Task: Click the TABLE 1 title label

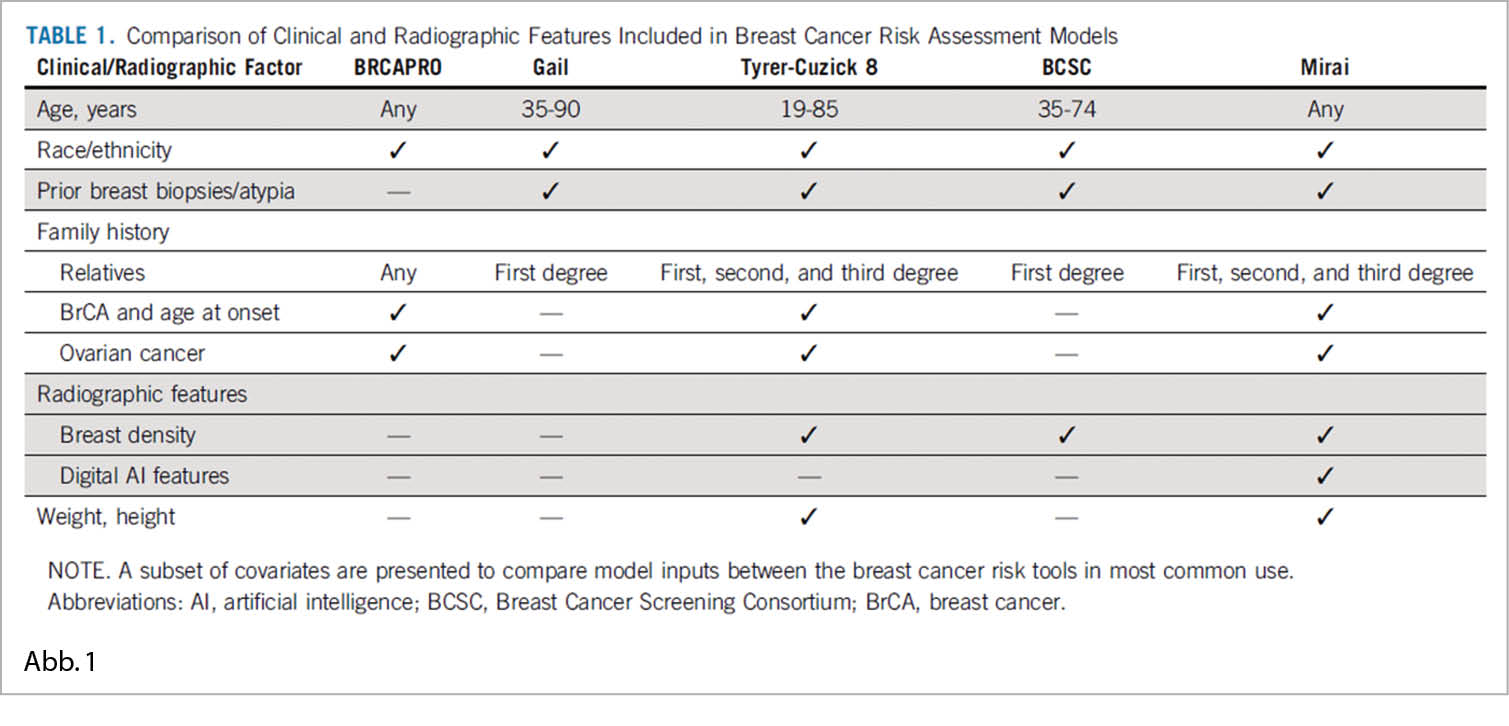Action: 70,37
